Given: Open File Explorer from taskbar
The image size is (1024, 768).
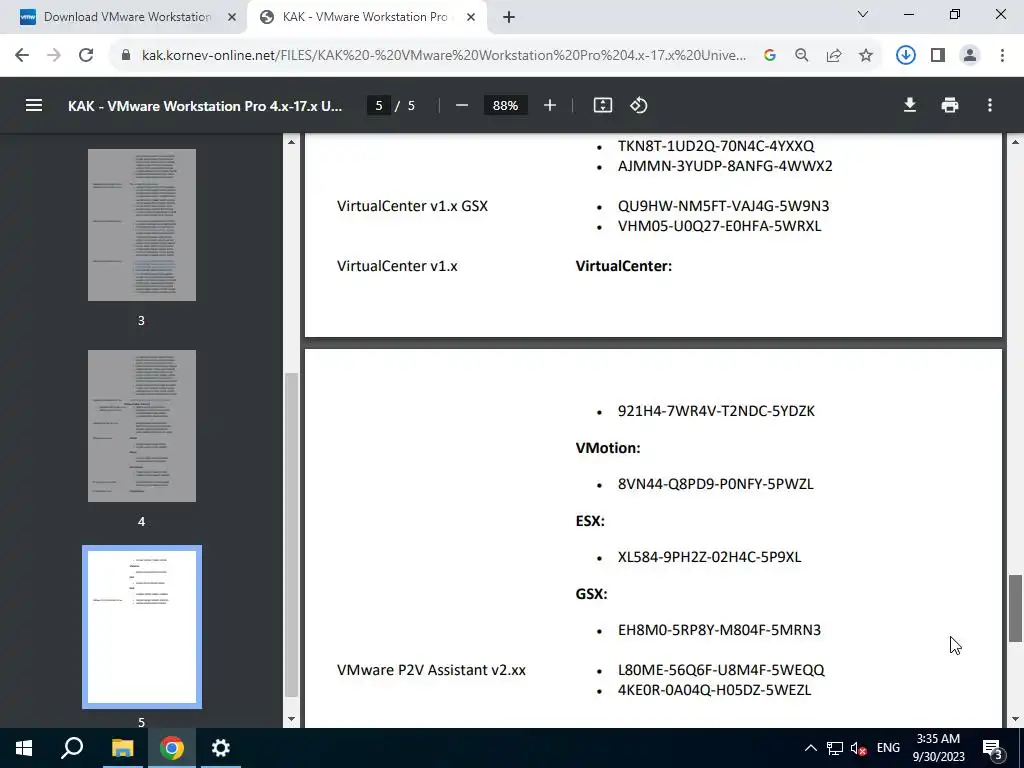Looking at the screenshot, I should tap(122, 748).
